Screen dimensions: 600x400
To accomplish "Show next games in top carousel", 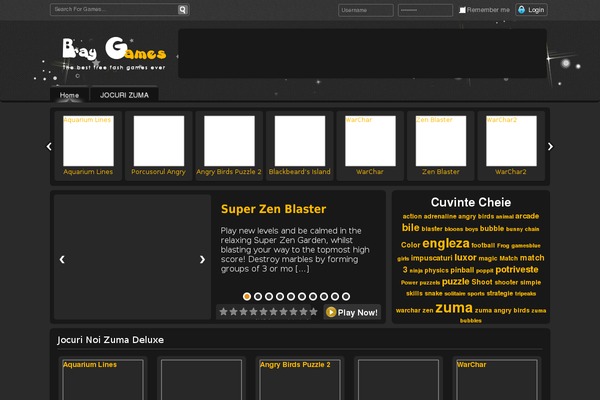I will (550, 146).
